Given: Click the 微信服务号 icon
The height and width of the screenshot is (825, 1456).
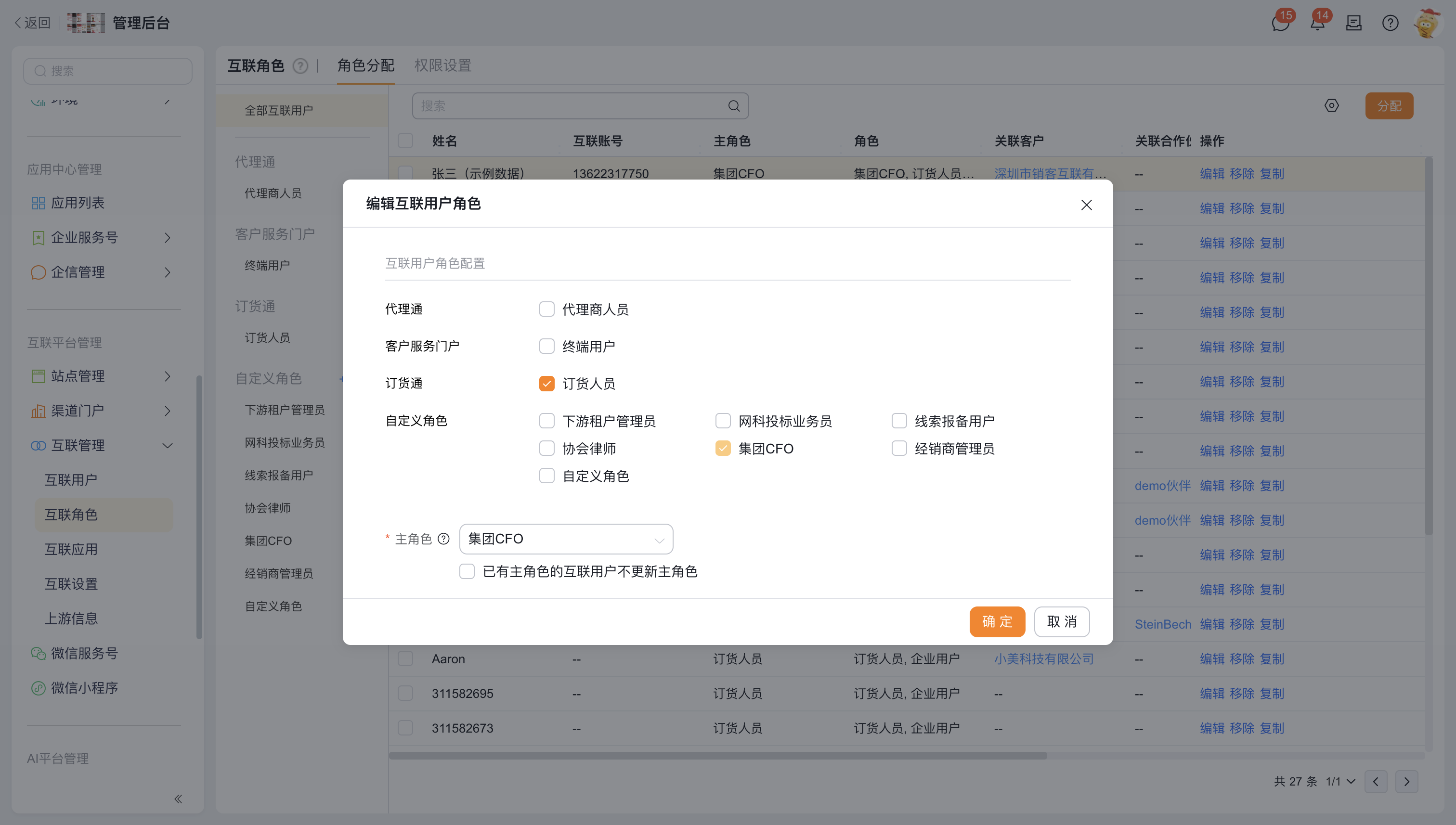Looking at the screenshot, I should click(x=38, y=653).
